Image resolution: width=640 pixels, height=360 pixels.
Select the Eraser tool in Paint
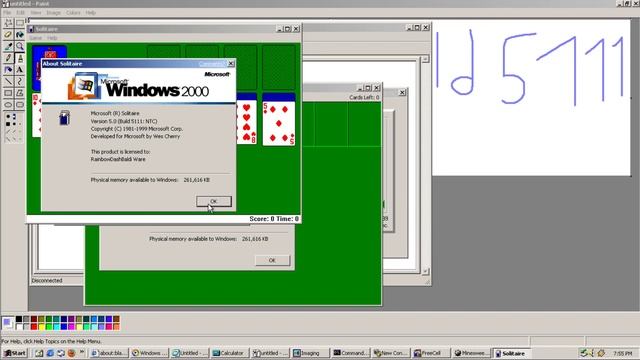pos(8,35)
